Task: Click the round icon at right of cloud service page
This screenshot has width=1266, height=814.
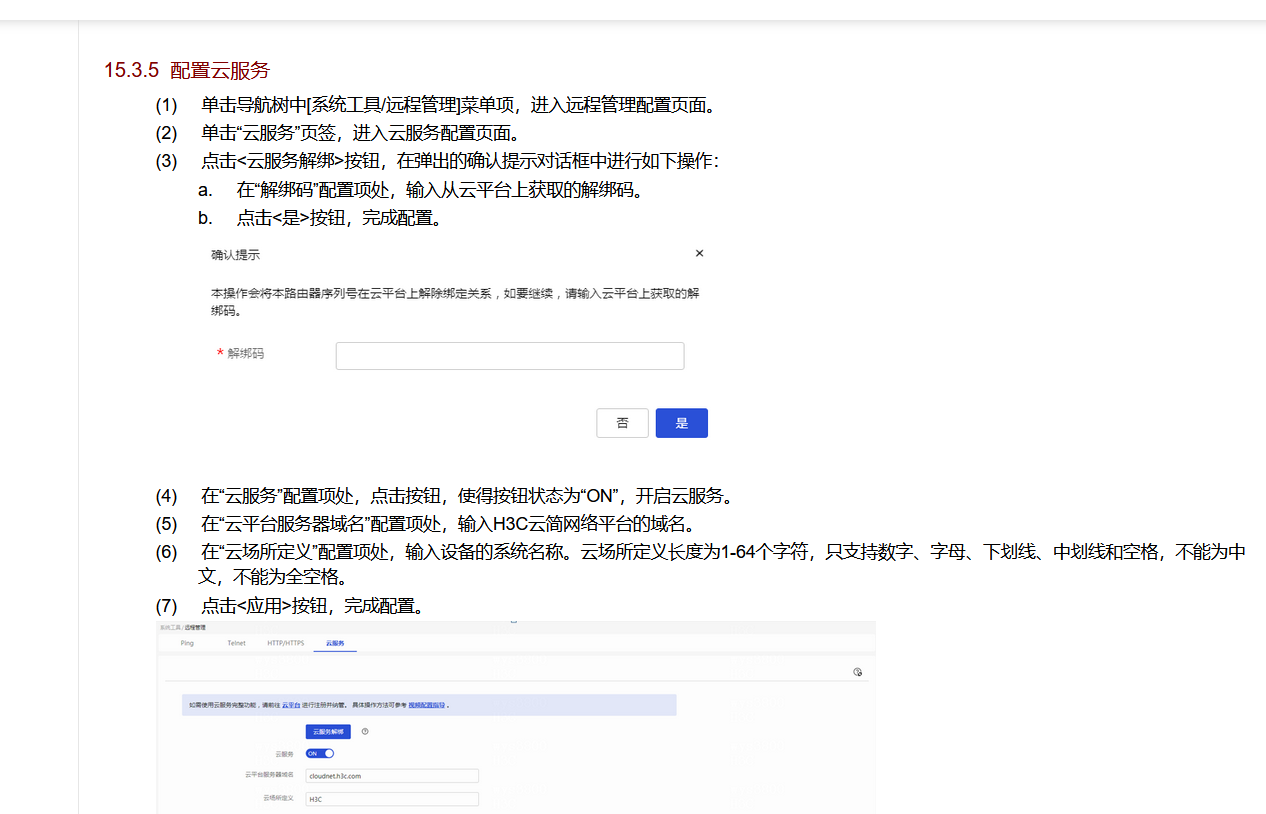Action: point(857,672)
